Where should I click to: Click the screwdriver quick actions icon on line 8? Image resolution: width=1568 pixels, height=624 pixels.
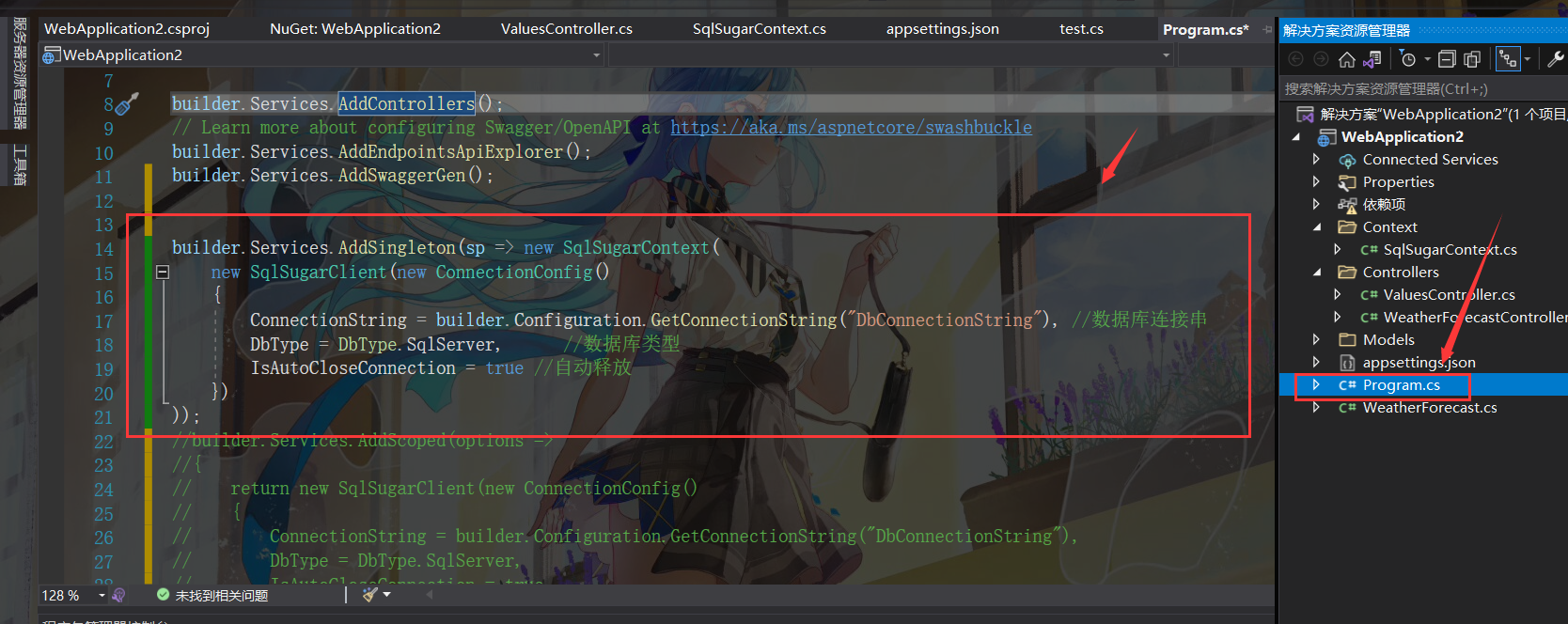128,103
